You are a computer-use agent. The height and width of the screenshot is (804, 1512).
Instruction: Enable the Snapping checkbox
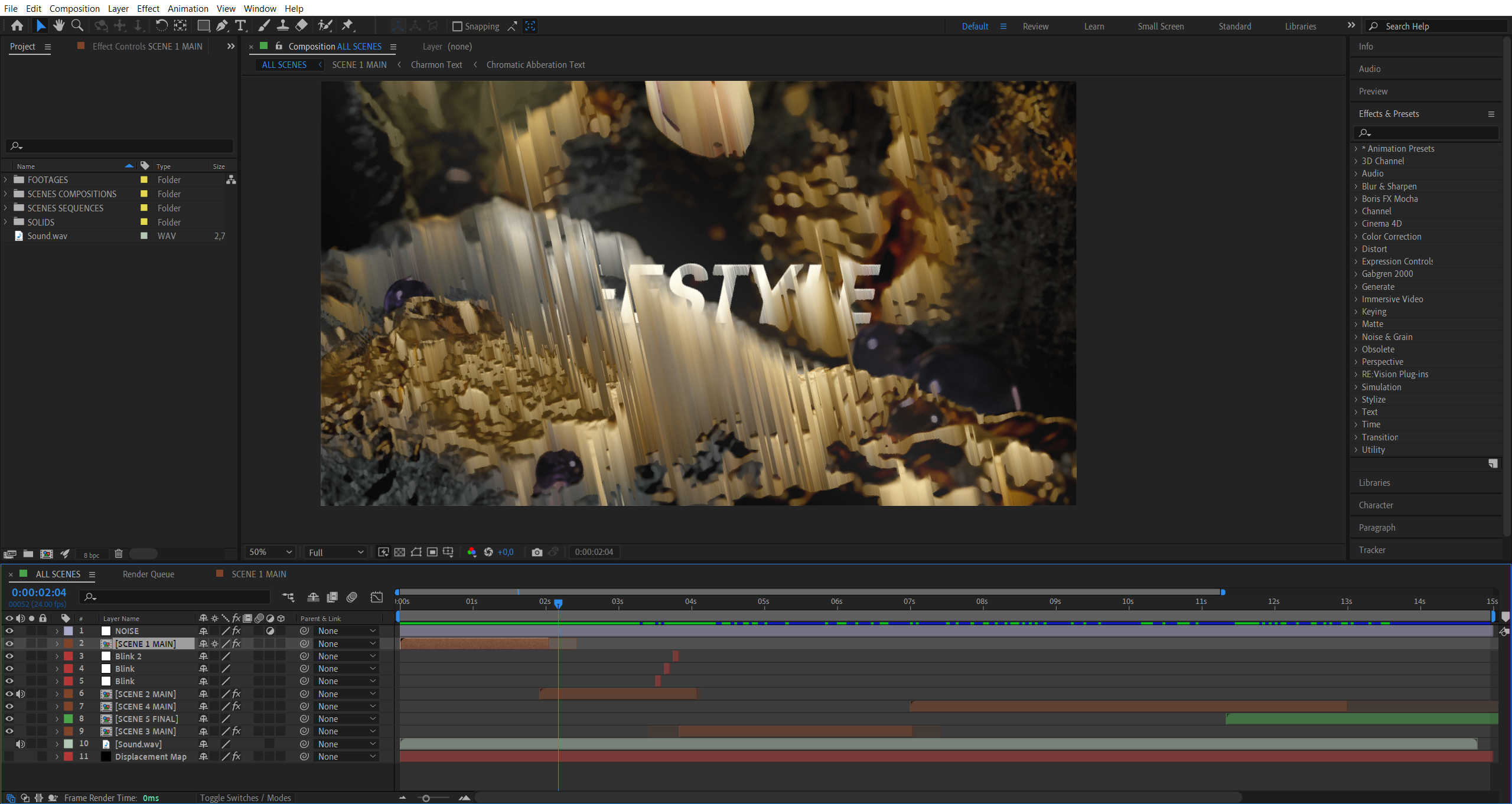457,26
